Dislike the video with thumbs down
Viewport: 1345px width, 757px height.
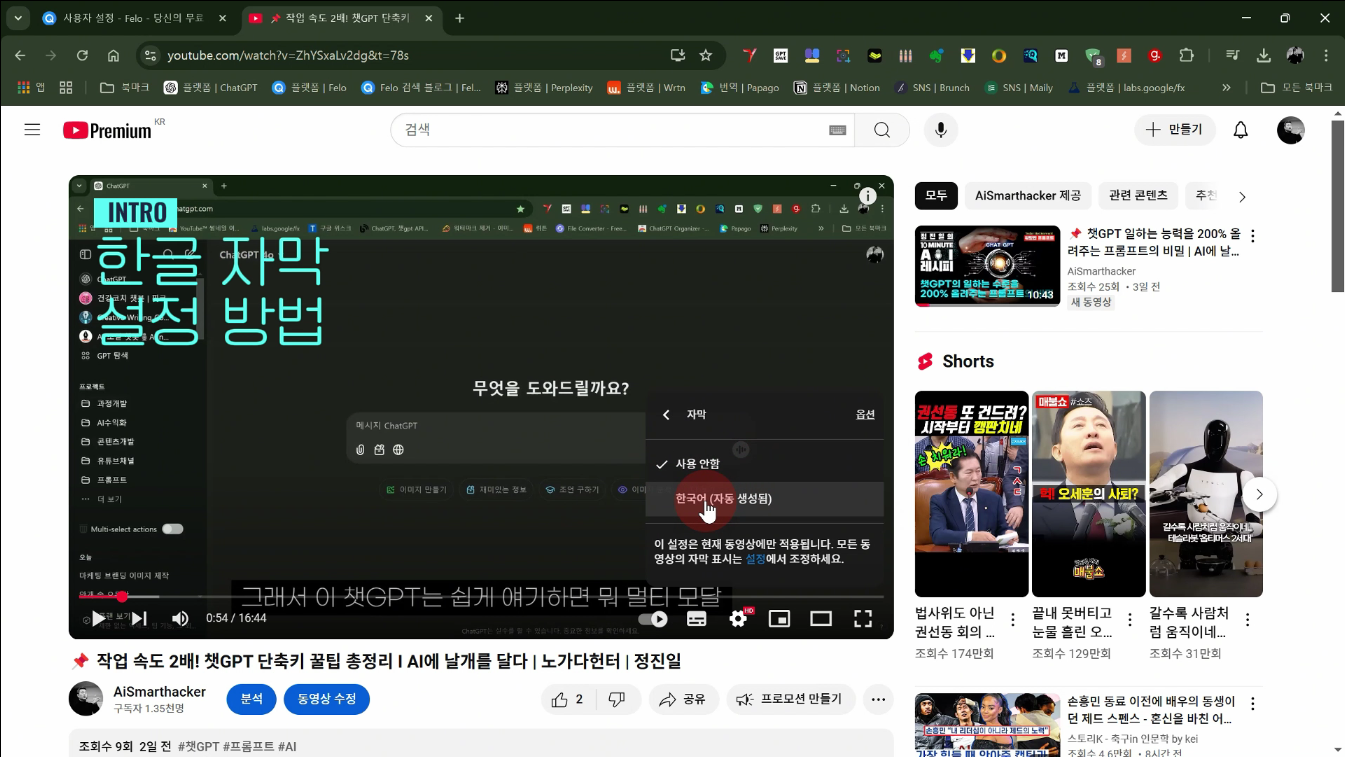pos(617,699)
